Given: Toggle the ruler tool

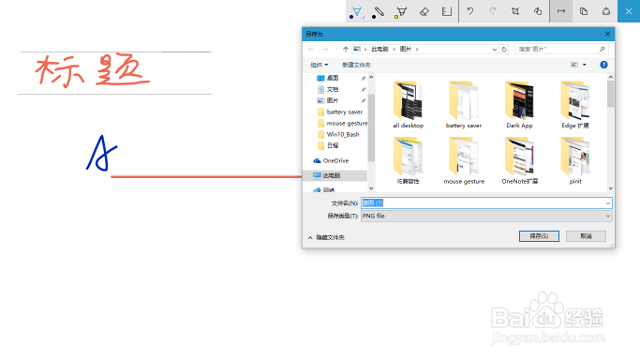Looking at the screenshot, I should (x=447, y=11).
